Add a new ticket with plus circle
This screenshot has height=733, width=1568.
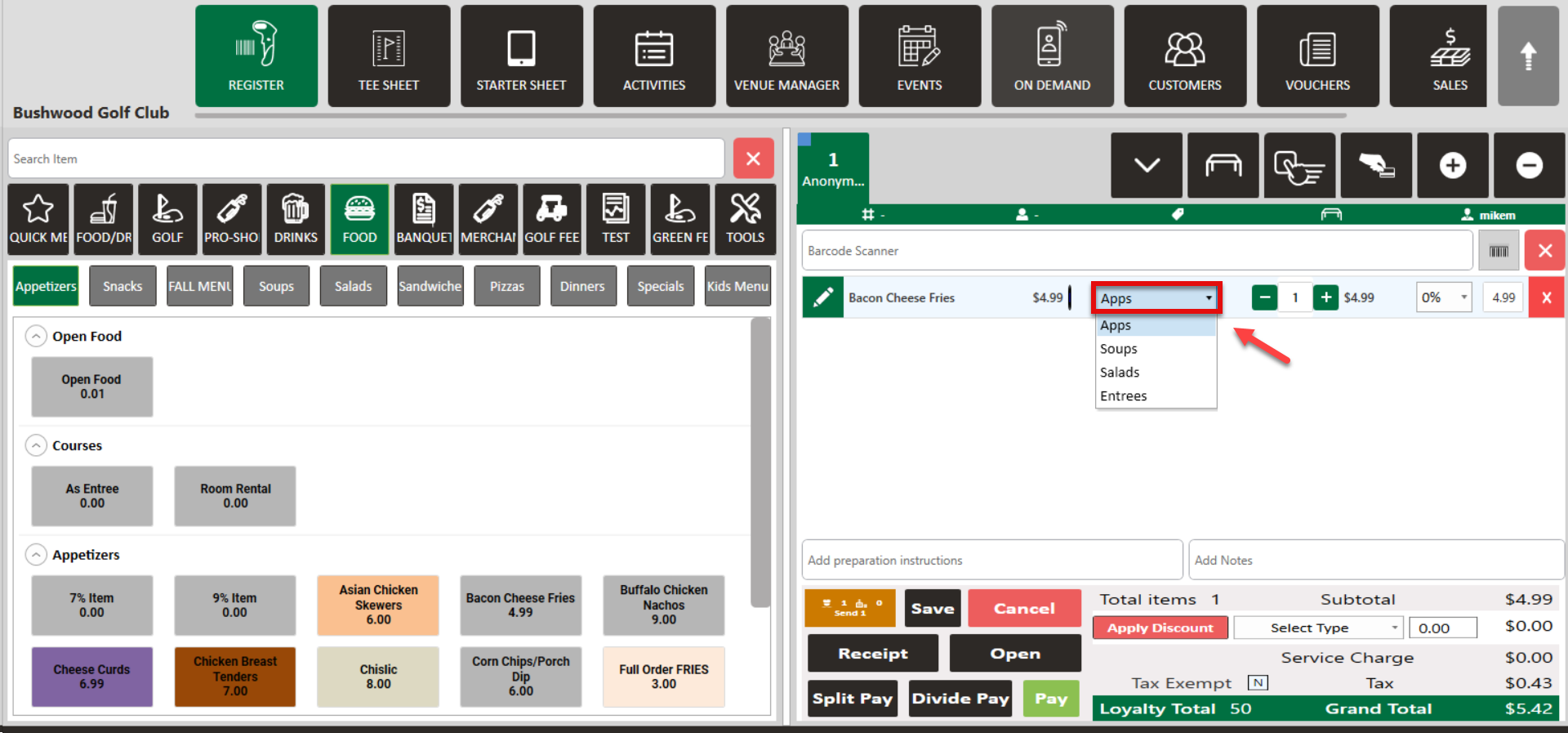pos(1452,166)
